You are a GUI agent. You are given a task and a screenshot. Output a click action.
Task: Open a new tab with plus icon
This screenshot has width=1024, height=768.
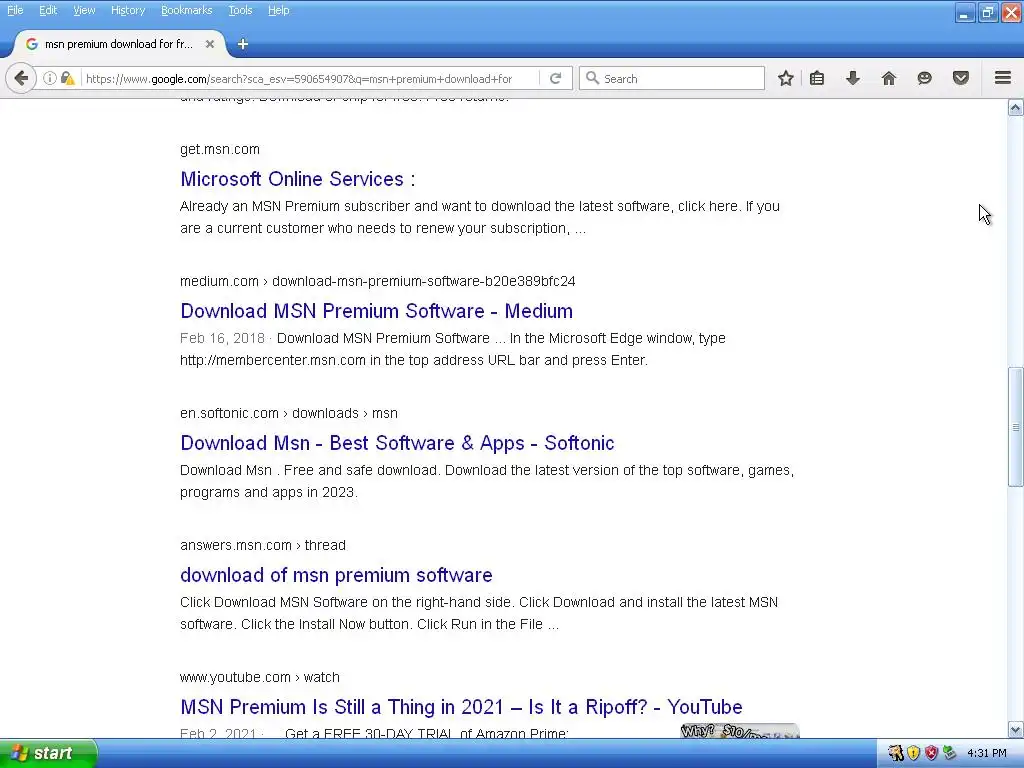[243, 44]
